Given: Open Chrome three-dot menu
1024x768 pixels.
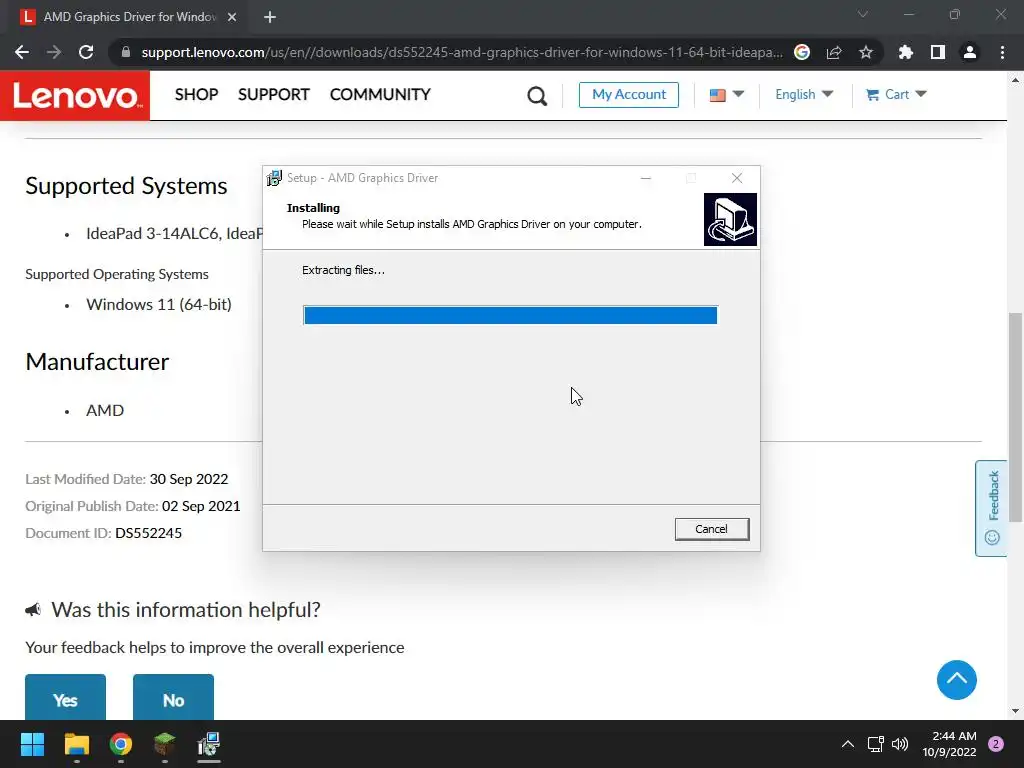Looking at the screenshot, I should tap(1002, 52).
